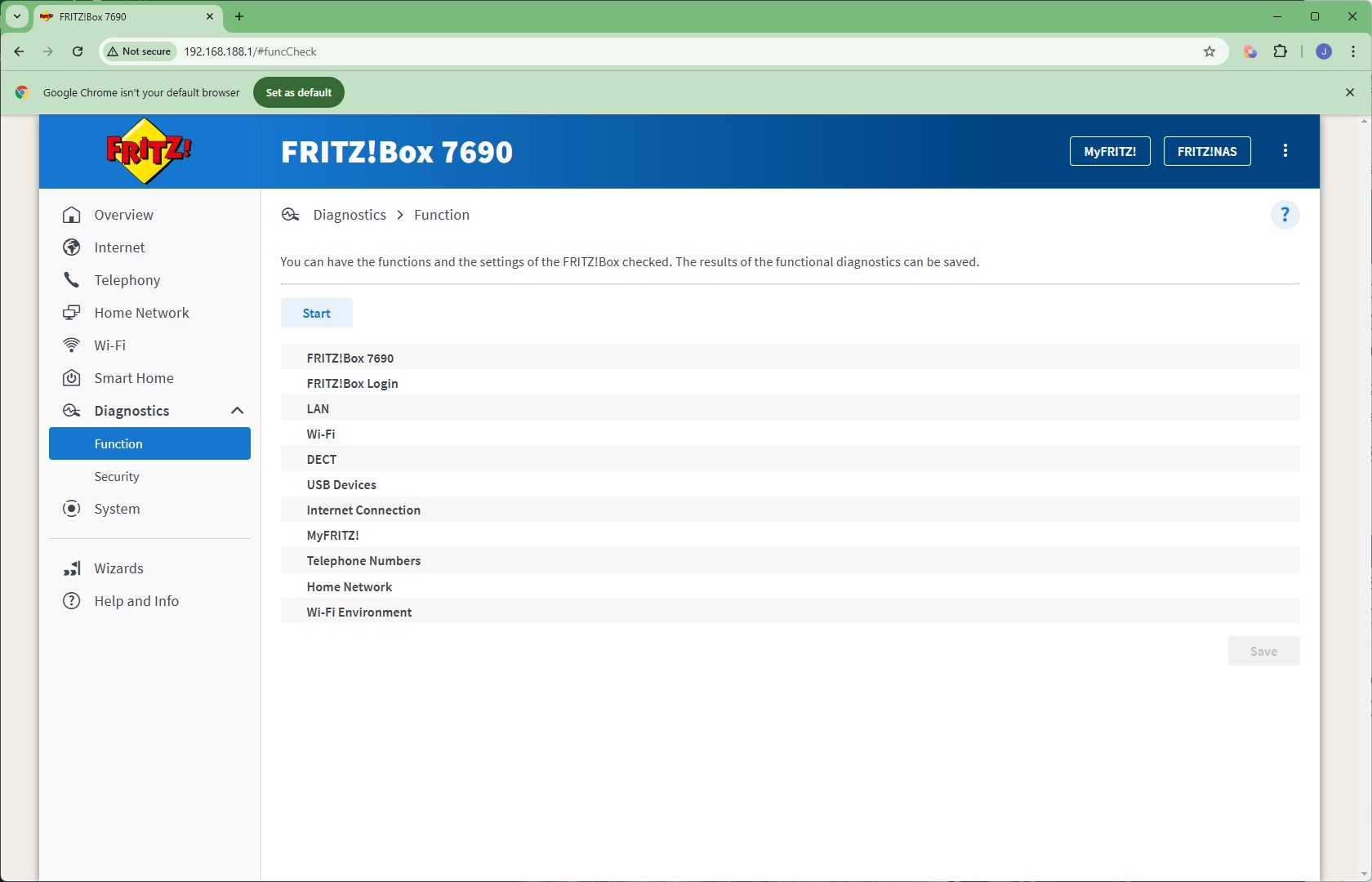Click the Wi-Fi Environment row
The height and width of the screenshot is (882, 1372).
790,612
